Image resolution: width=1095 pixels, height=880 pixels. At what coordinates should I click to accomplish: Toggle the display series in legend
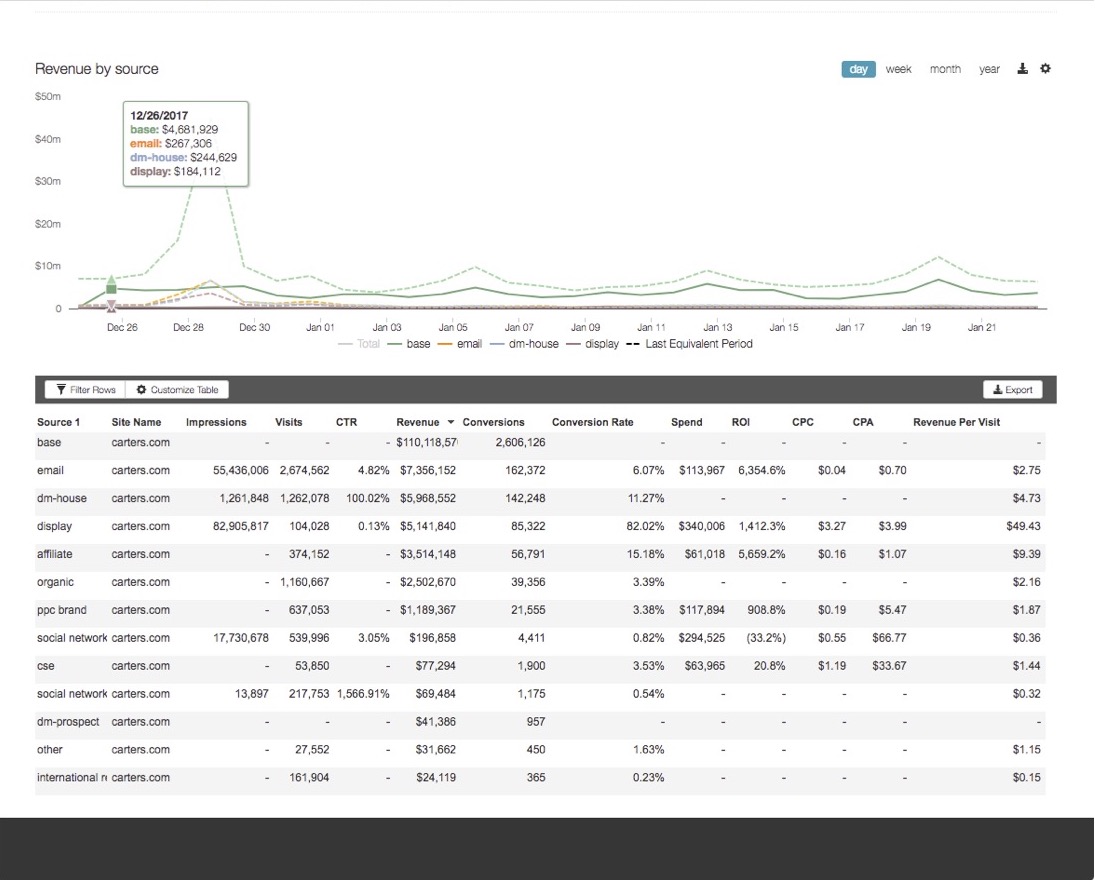click(592, 344)
